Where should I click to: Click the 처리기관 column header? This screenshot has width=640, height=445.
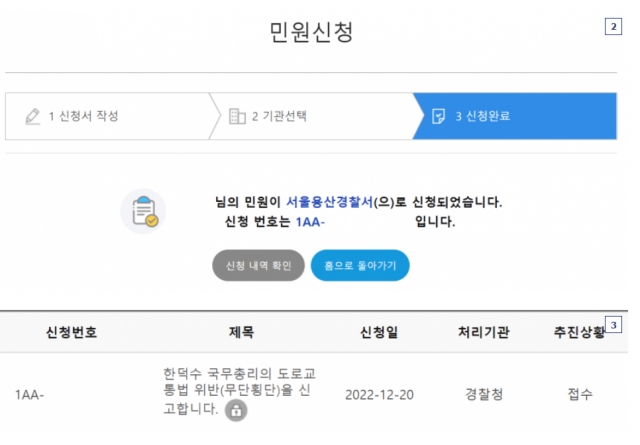484,332
